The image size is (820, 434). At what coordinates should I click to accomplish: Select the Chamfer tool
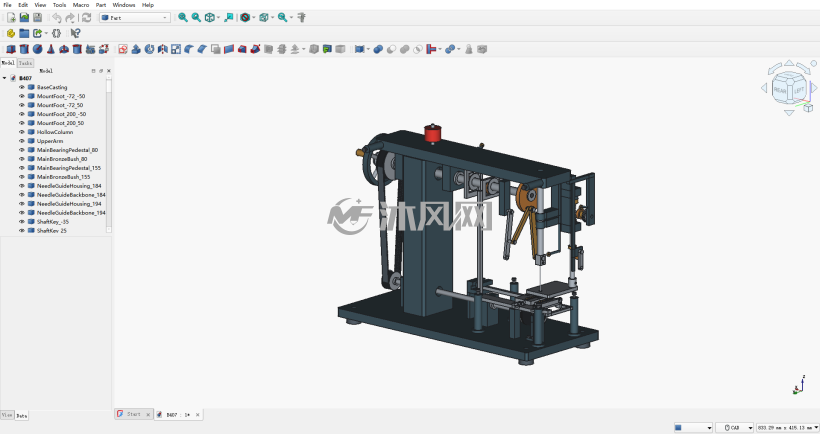coord(202,49)
